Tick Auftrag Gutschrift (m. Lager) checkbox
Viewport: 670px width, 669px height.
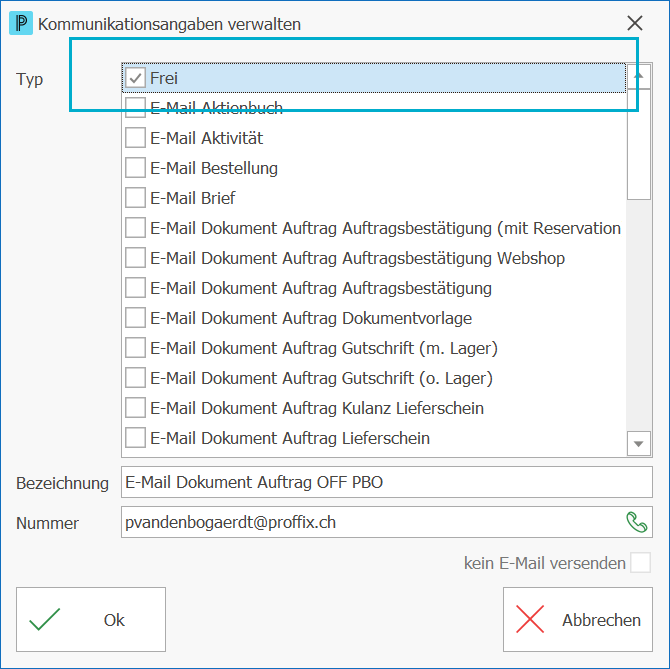[135, 348]
